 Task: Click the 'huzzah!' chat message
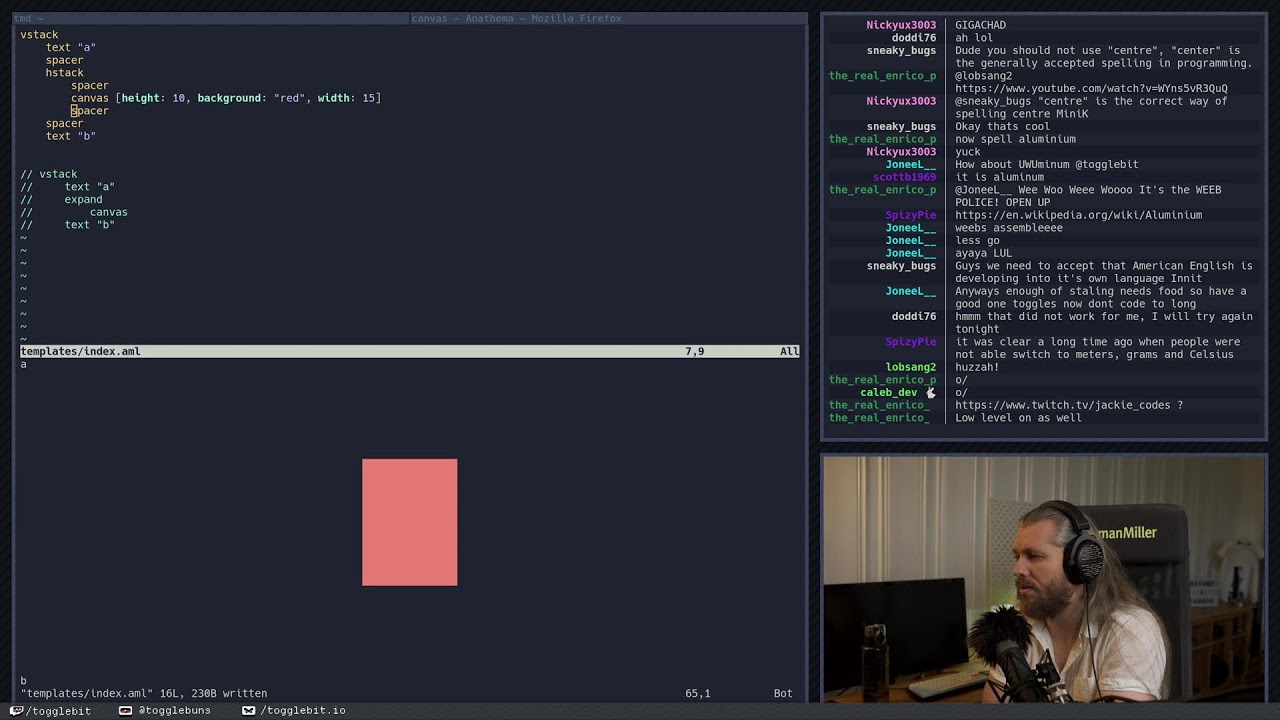[977, 367]
